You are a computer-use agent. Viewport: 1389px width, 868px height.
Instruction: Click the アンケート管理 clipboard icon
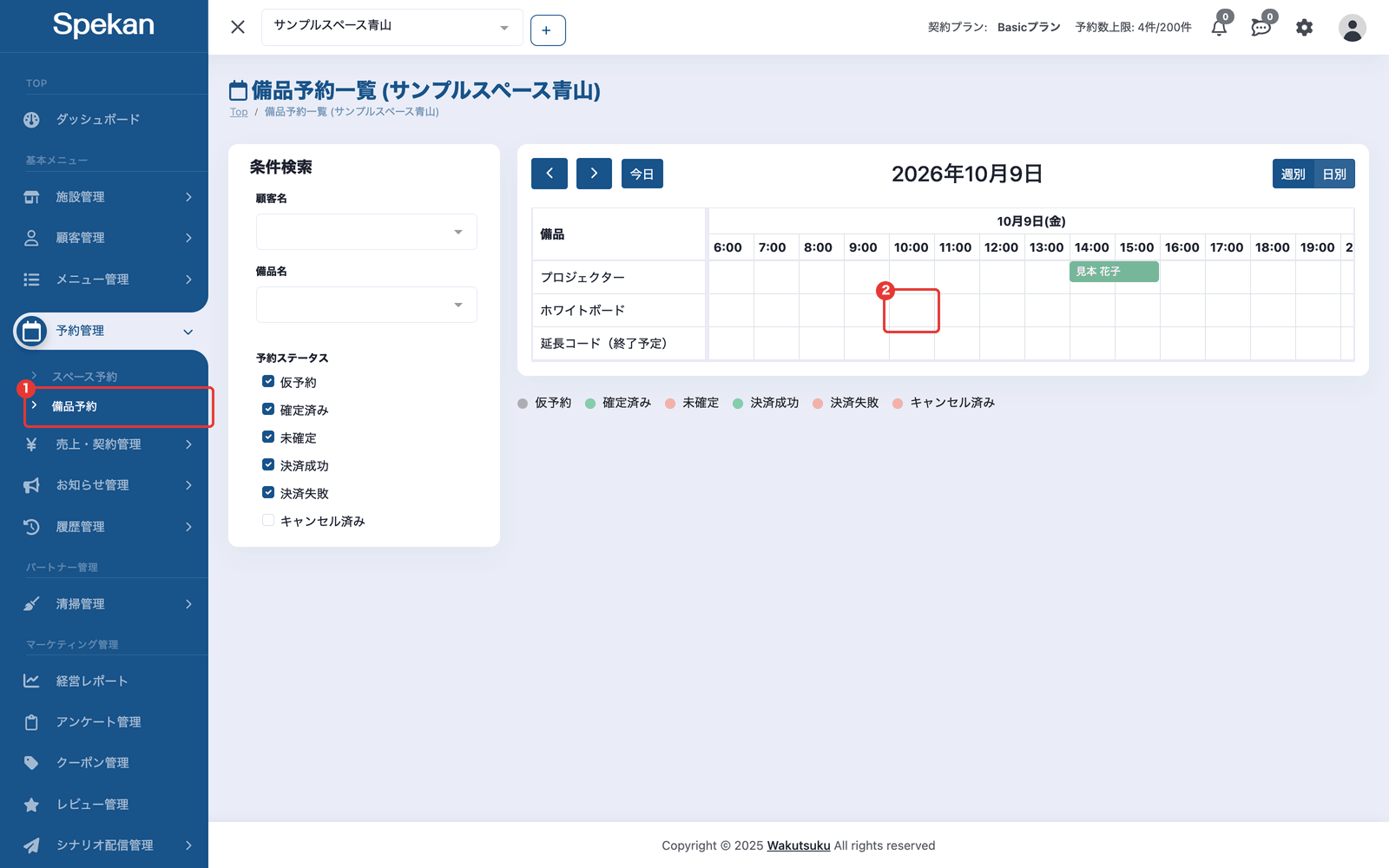tap(31, 722)
